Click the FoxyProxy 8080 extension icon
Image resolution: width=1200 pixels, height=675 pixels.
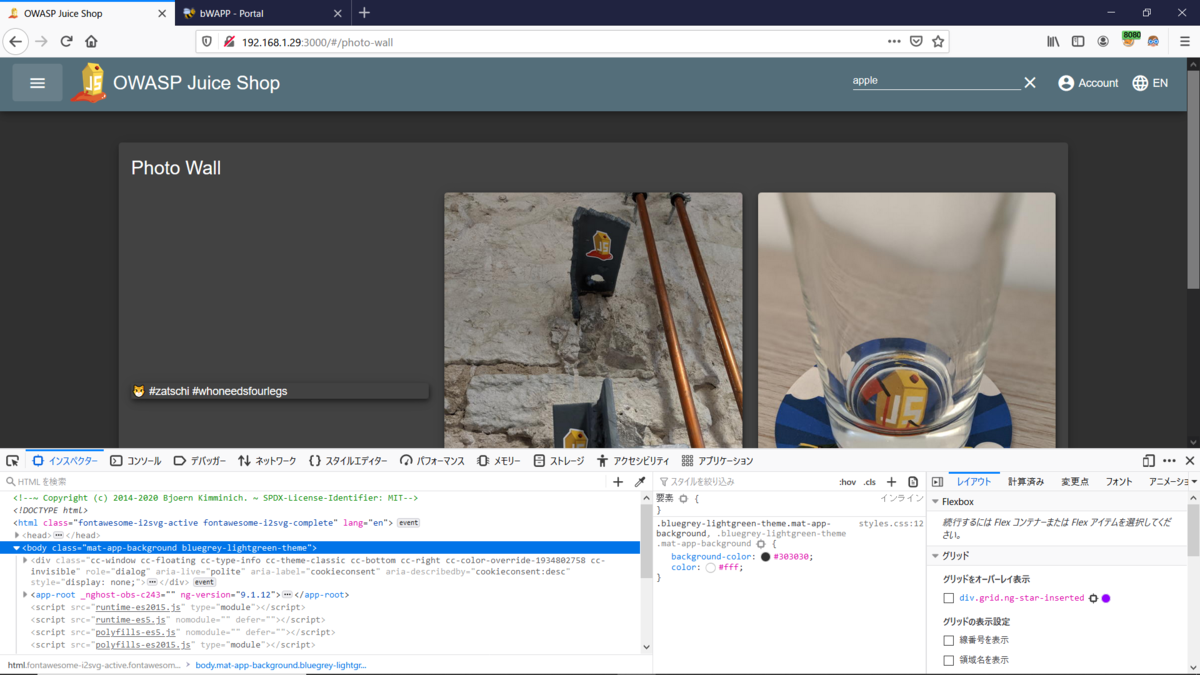(x=1130, y=40)
